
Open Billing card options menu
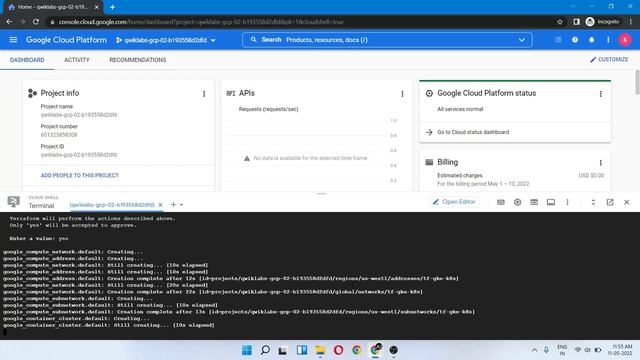[601, 162]
